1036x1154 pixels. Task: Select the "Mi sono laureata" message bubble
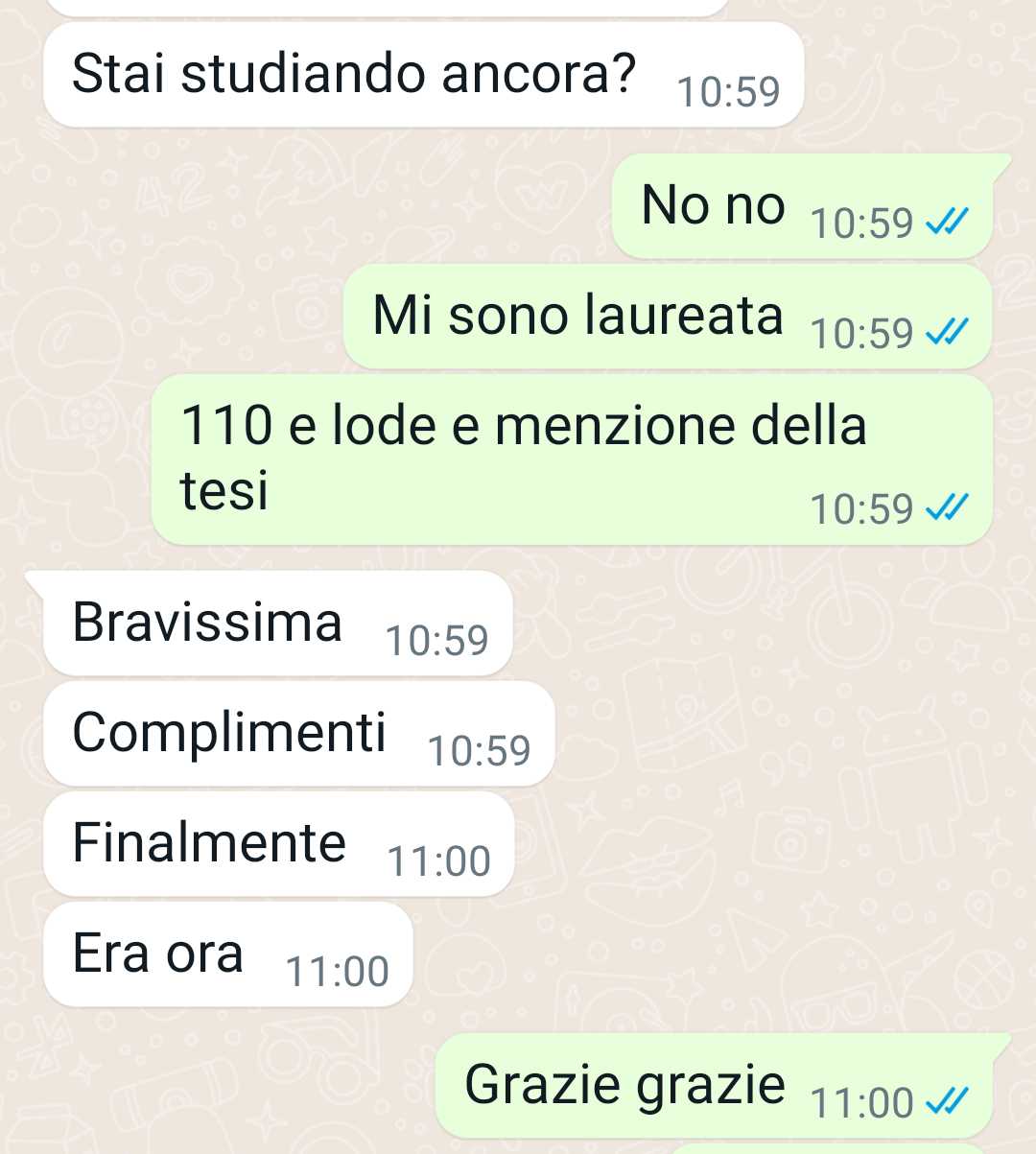pyautogui.click(x=668, y=317)
